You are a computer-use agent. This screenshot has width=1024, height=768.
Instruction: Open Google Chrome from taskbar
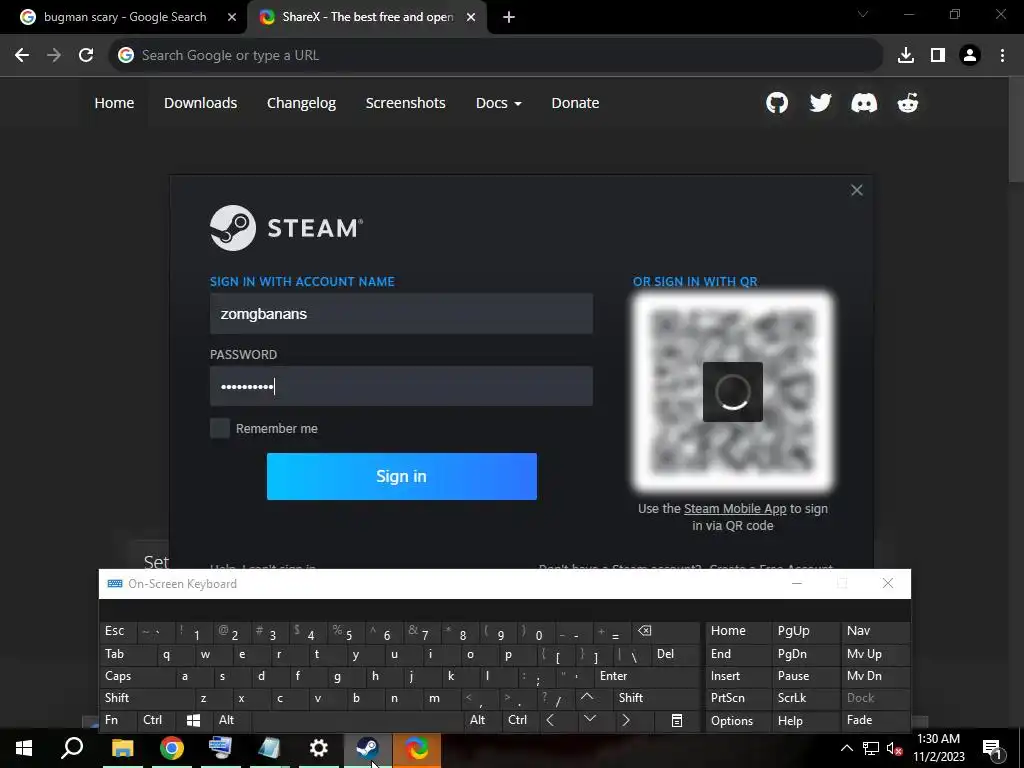pyautogui.click(x=172, y=748)
